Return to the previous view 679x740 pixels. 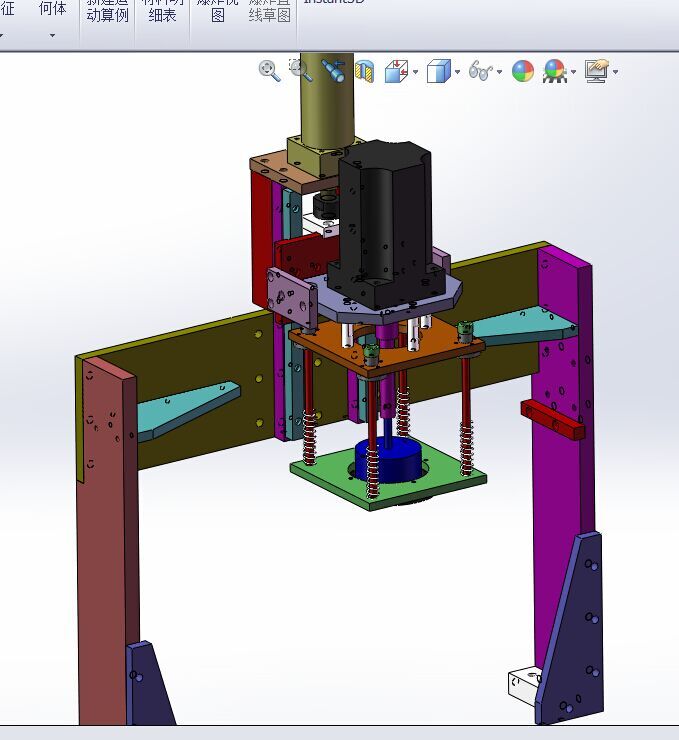333,71
